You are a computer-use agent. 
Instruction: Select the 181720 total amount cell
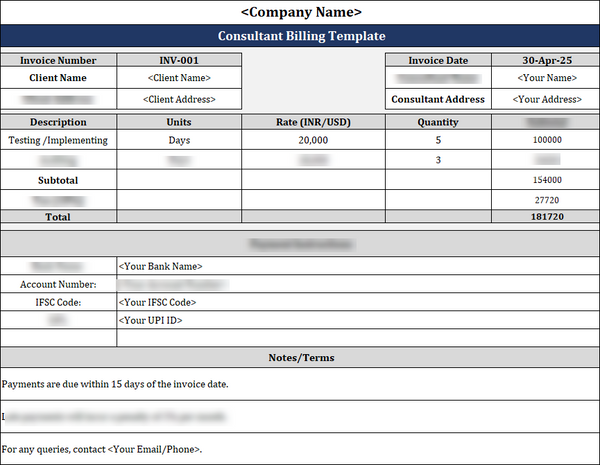pos(546,216)
